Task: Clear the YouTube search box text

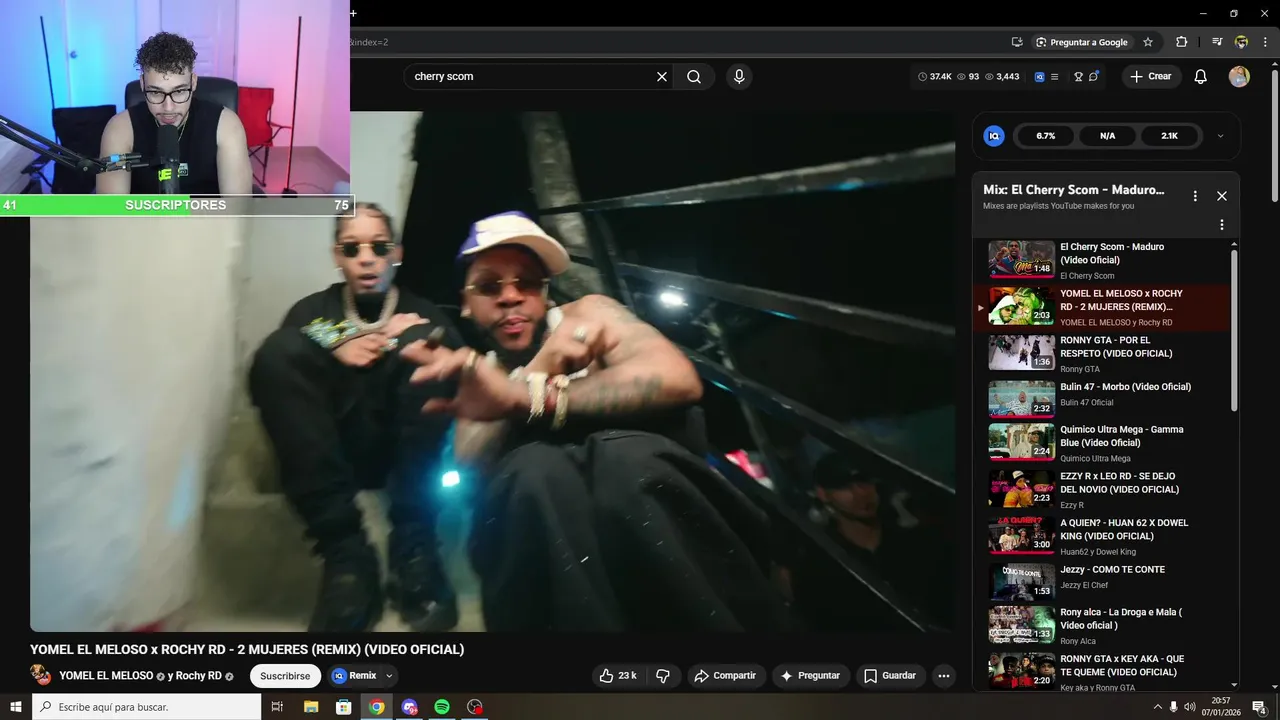Action: click(661, 77)
